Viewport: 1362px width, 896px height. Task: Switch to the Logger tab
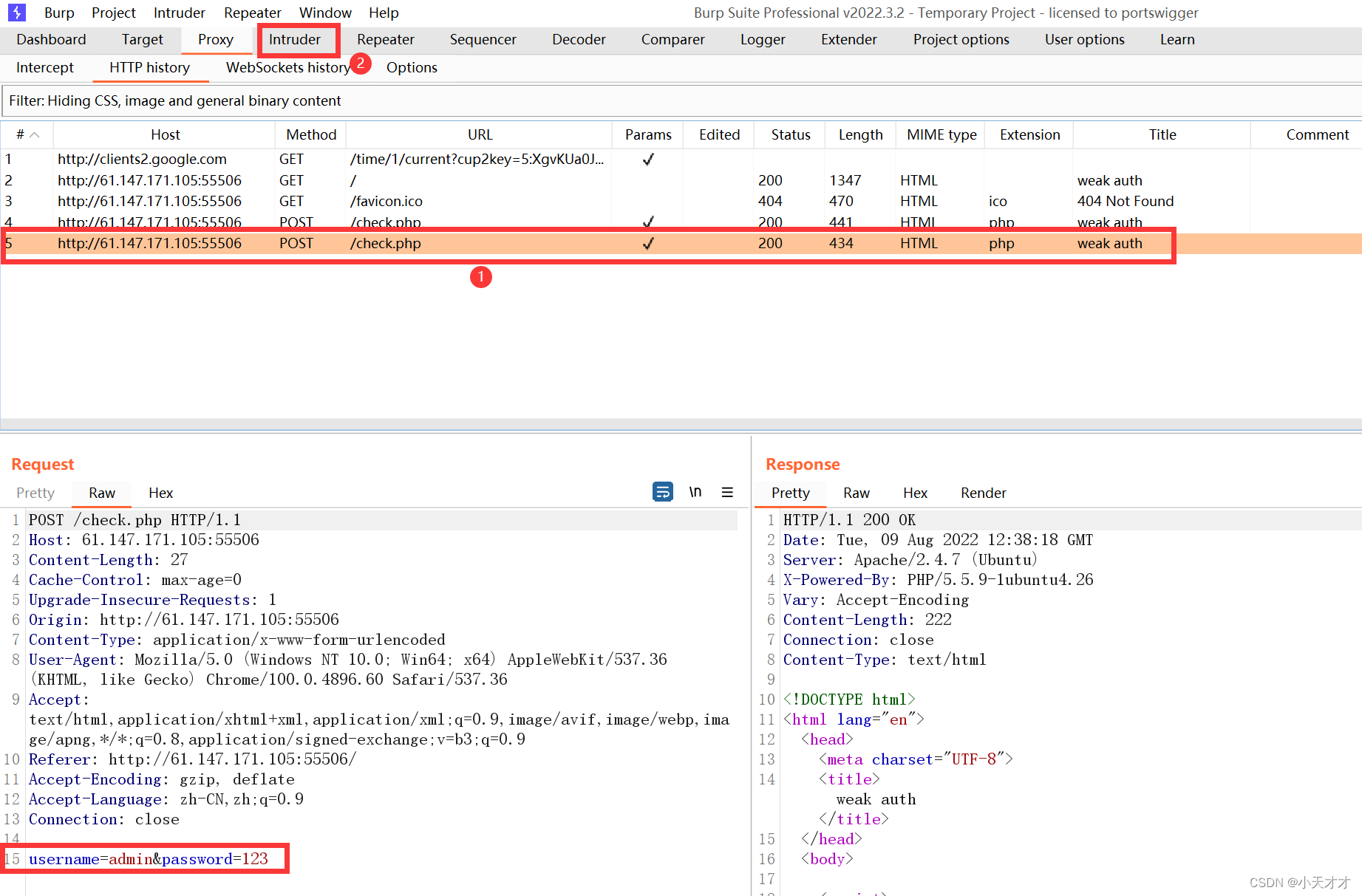pos(763,40)
